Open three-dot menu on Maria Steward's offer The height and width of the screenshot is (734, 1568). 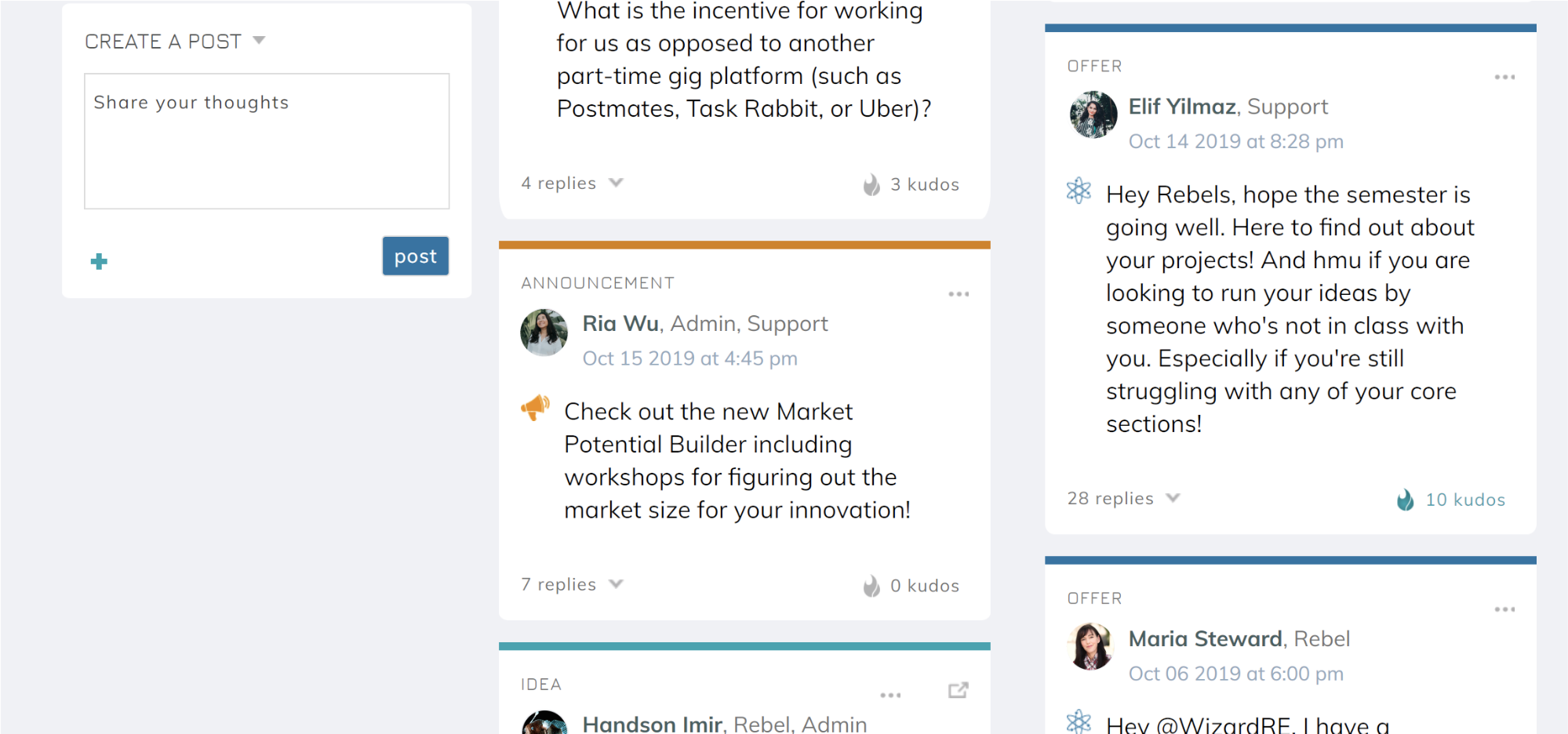pos(1504,609)
